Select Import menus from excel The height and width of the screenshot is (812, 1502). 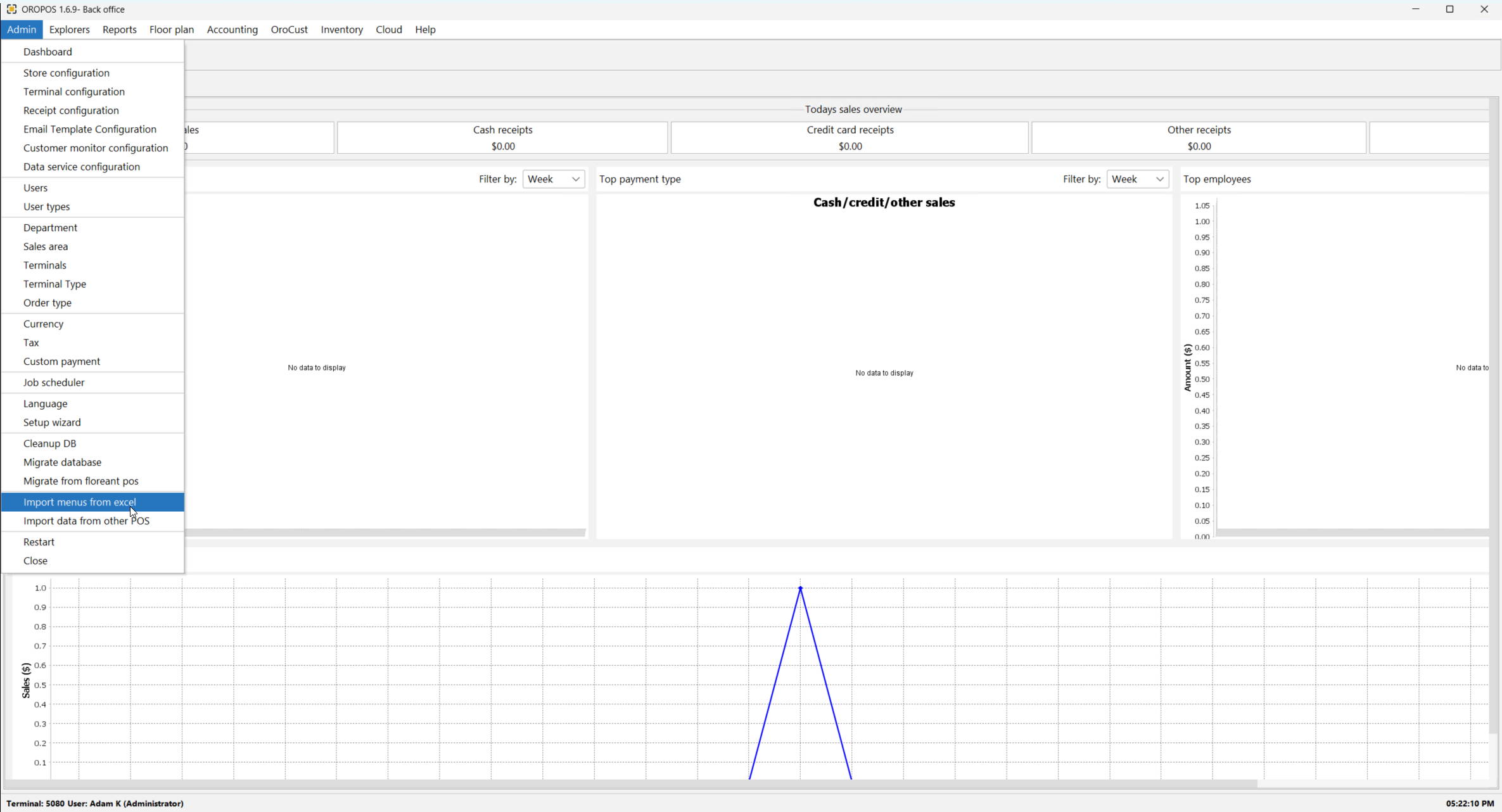pyautogui.click(x=92, y=502)
